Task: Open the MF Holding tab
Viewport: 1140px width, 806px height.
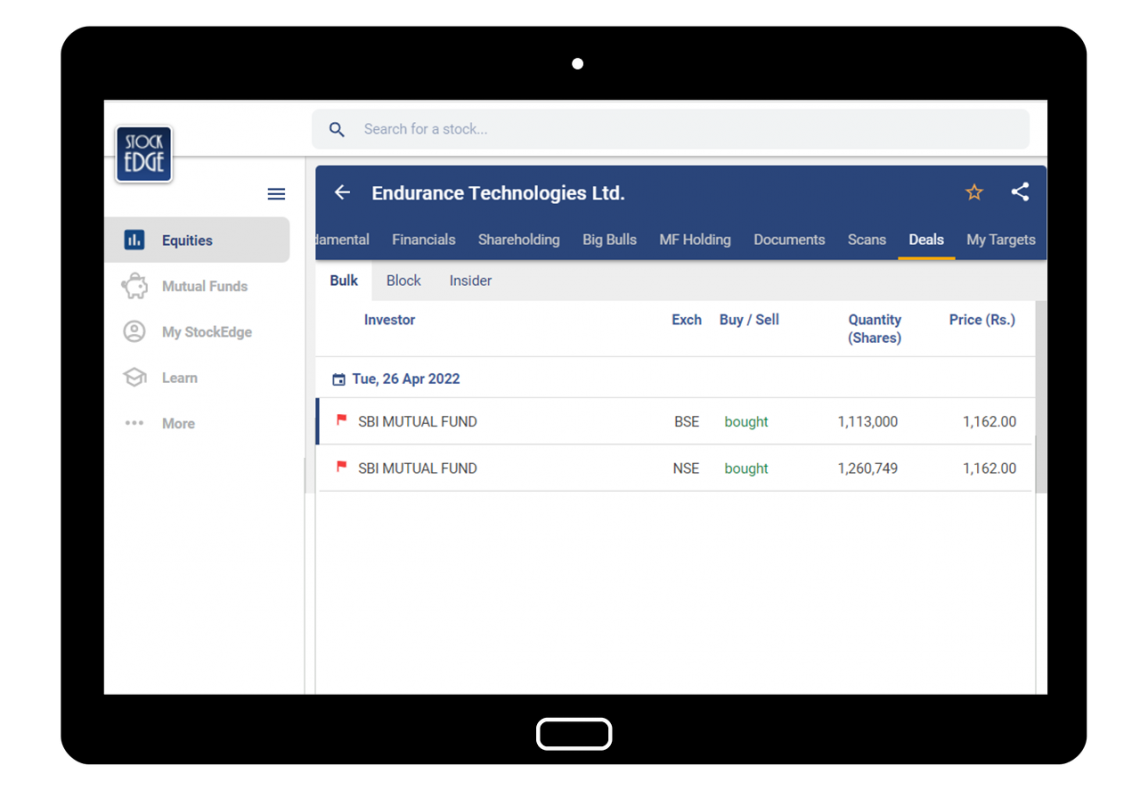Action: (695, 240)
